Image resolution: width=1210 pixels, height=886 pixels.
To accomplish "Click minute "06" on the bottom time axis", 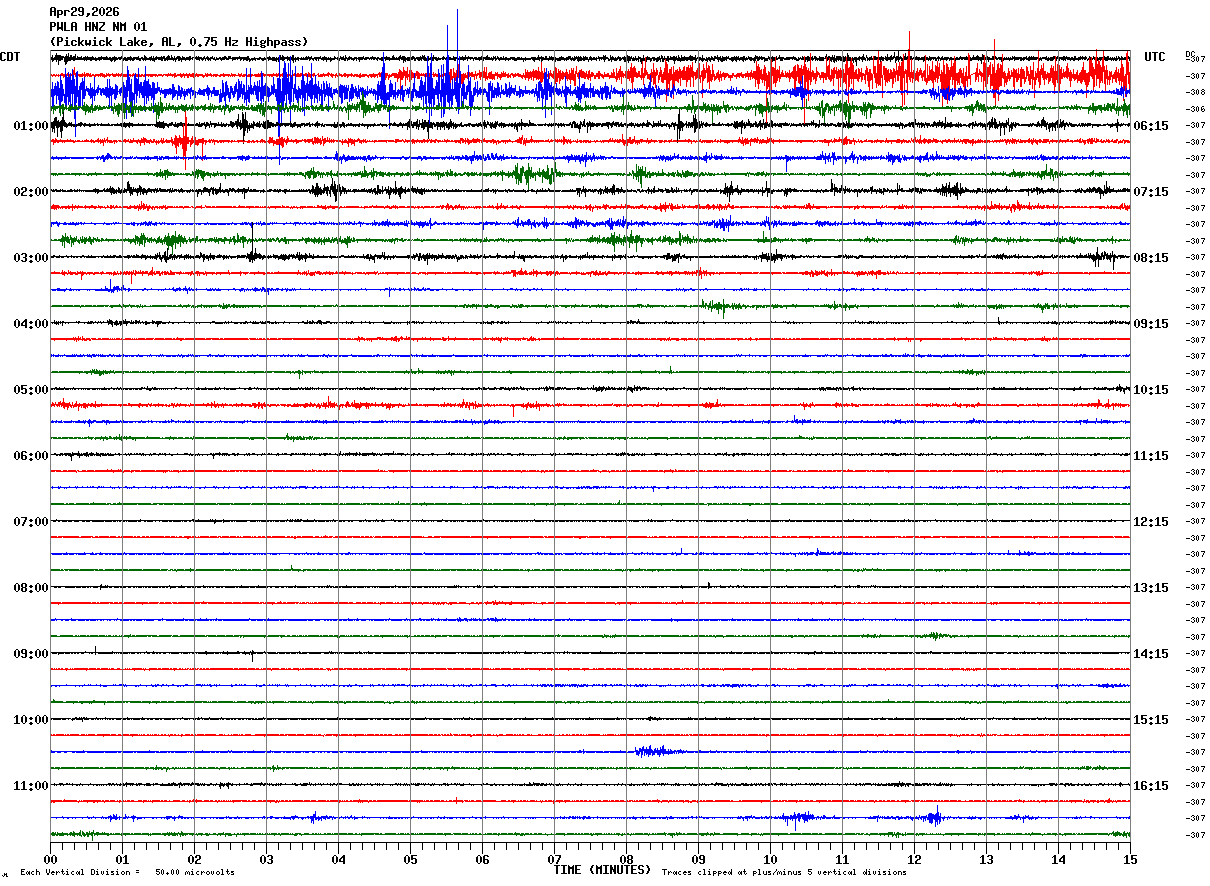I will [x=482, y=859].
